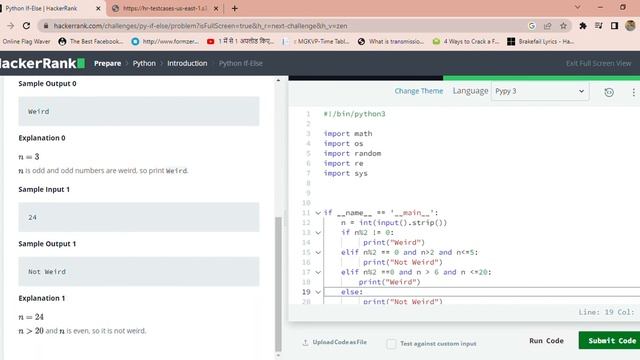The width and height of the screenshot is (640, 360).
Task: Open Brakefail Lyrics bookmark
Action: coord(540,41)
